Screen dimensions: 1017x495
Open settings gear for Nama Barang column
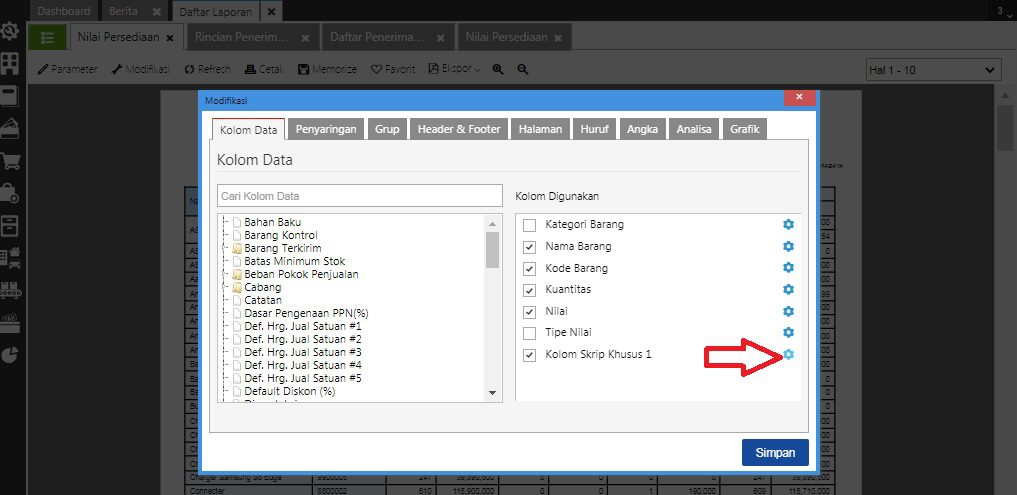point(788,247)
